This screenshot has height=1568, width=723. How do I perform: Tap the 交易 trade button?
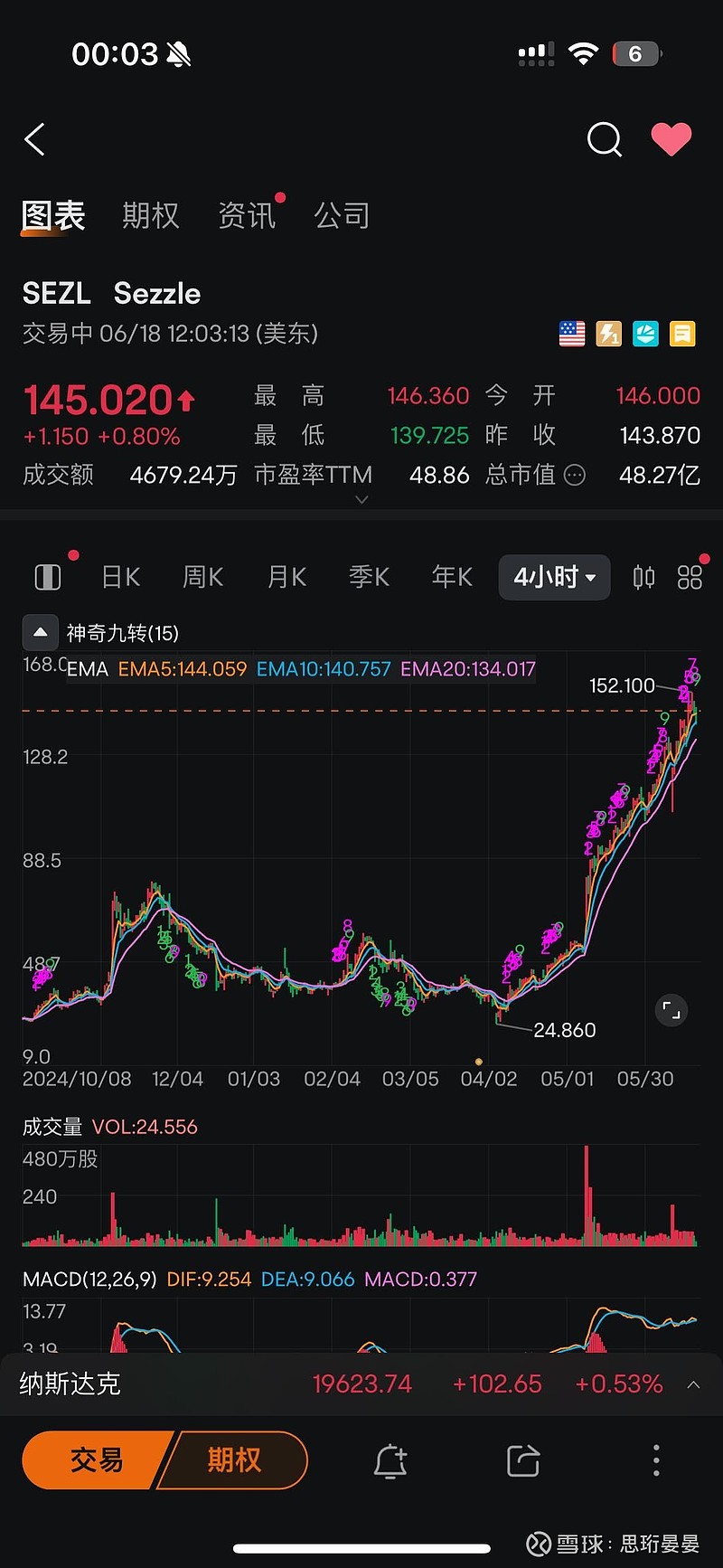pyautogui.click(x=97, y=1459)
